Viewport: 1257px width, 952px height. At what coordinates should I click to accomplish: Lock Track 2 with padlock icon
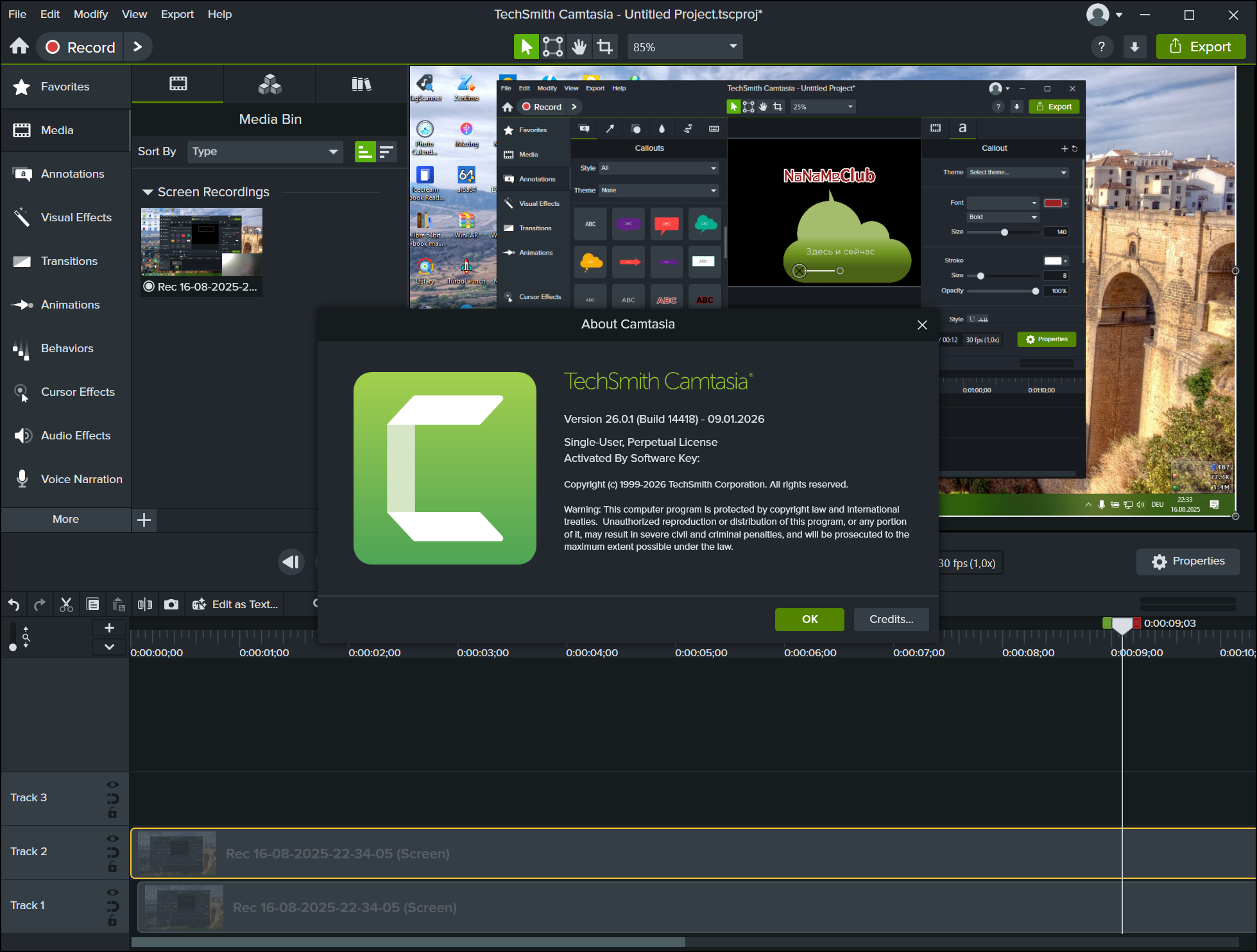point(112,867)
